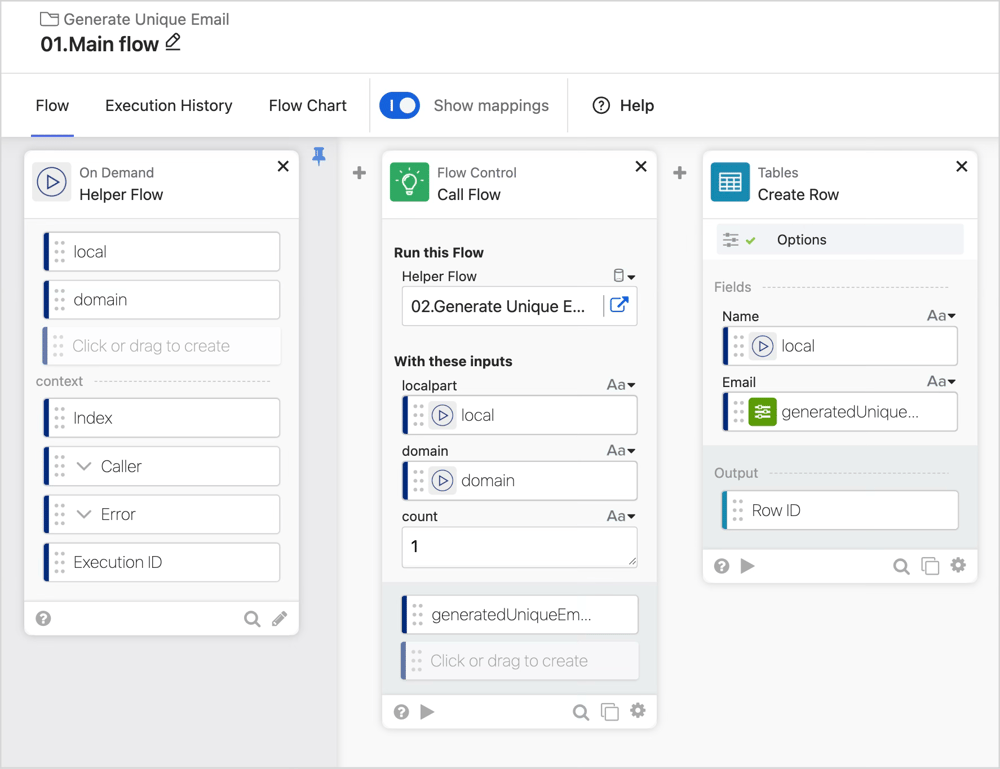Image resolution: width=1000 pixels, height=769 pixels.
Task: Click the copy icon on the Call Flow card
Action: (609, 712)
